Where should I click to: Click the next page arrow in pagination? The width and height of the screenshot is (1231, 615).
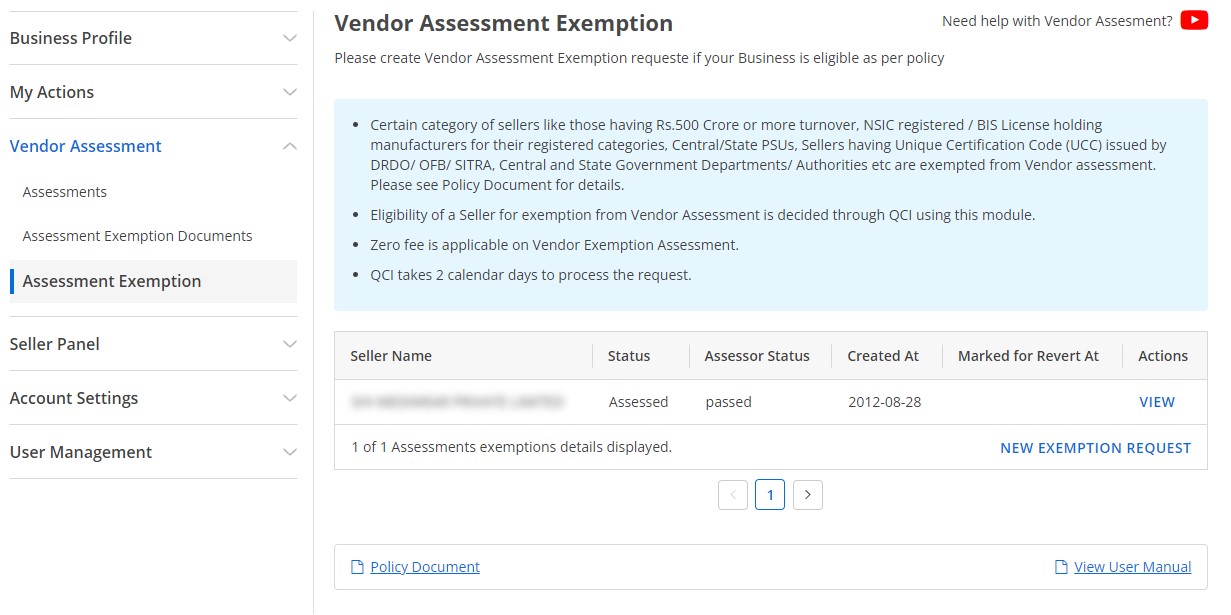808,494
